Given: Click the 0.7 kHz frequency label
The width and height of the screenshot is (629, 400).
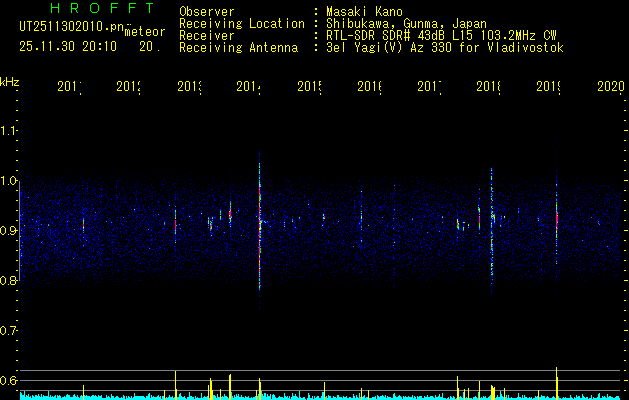Looking at the screenshot, I should coord(8,330).
